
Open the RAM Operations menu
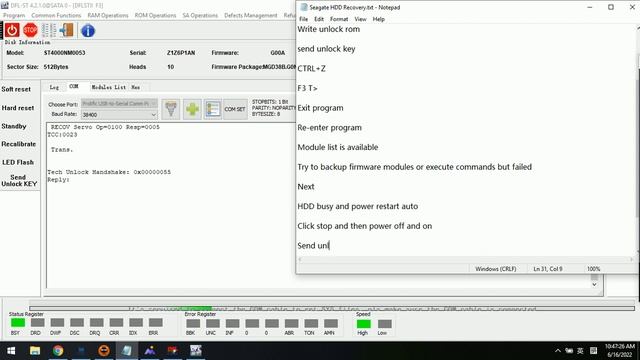[x=108, y=16]
